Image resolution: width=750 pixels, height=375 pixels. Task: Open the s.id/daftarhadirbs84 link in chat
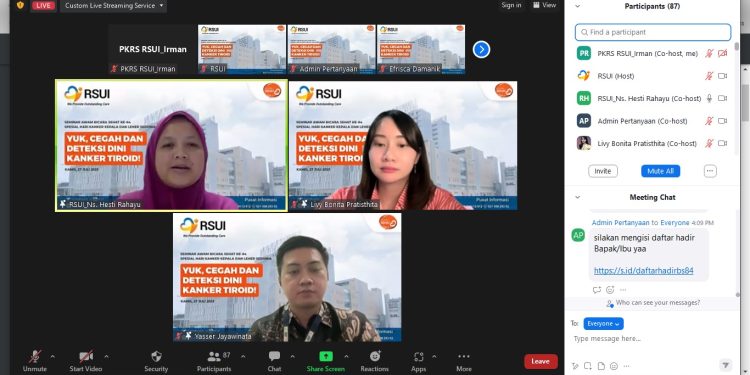pyautogui.click(x=643, y=271)
